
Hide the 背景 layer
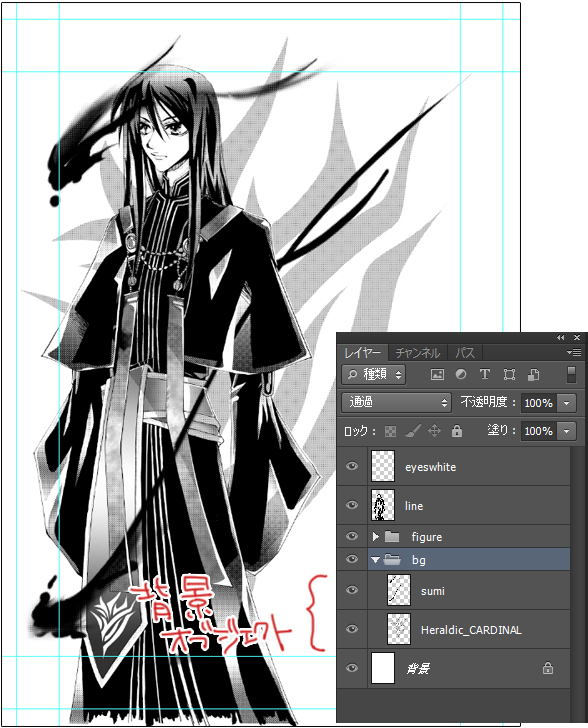tap(352, 668)
